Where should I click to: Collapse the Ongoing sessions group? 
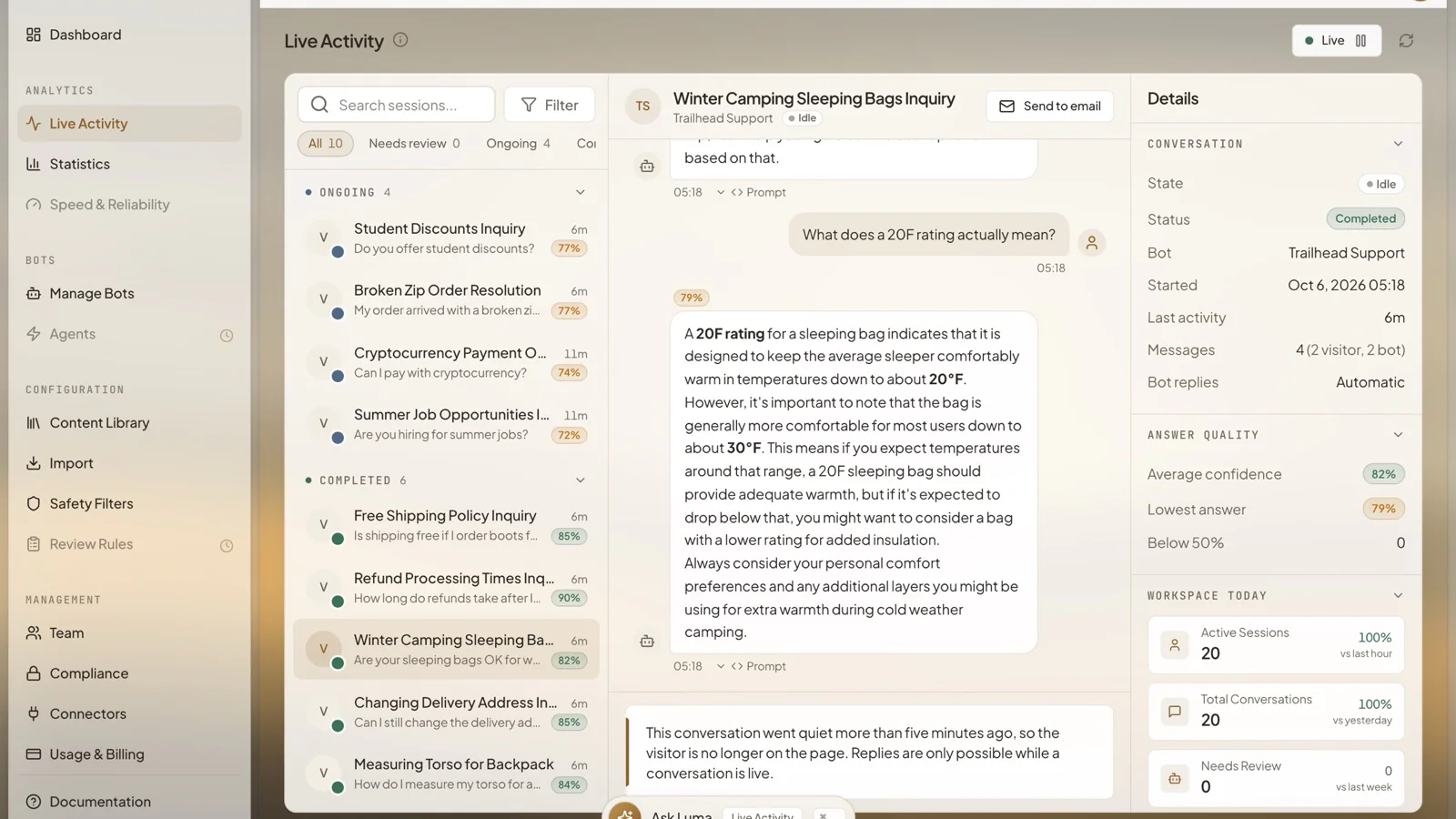(x=580, y=192)
